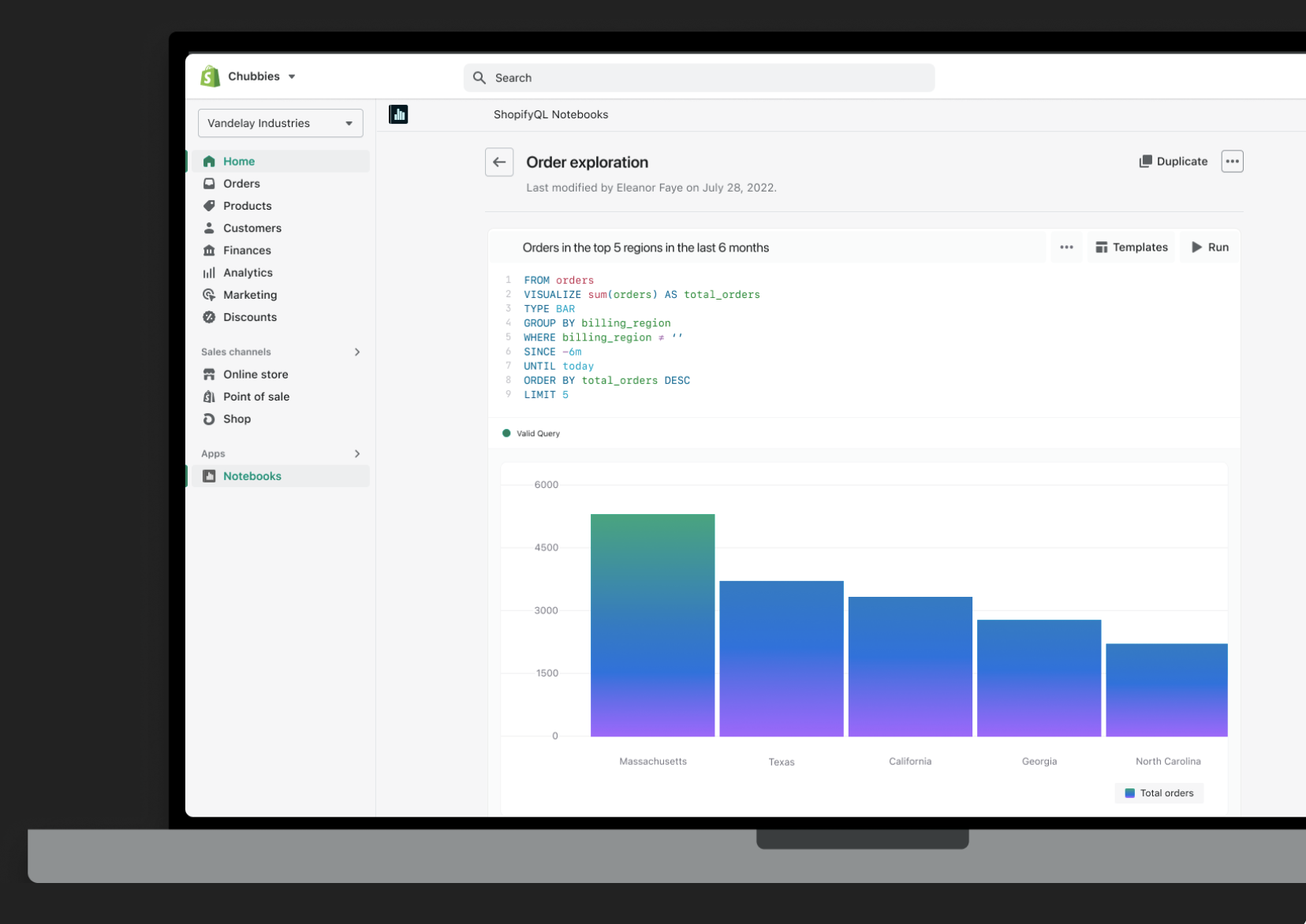Click the Massachusetts bar in chart
Viewport: 1306px width, 924px height.
652,625
